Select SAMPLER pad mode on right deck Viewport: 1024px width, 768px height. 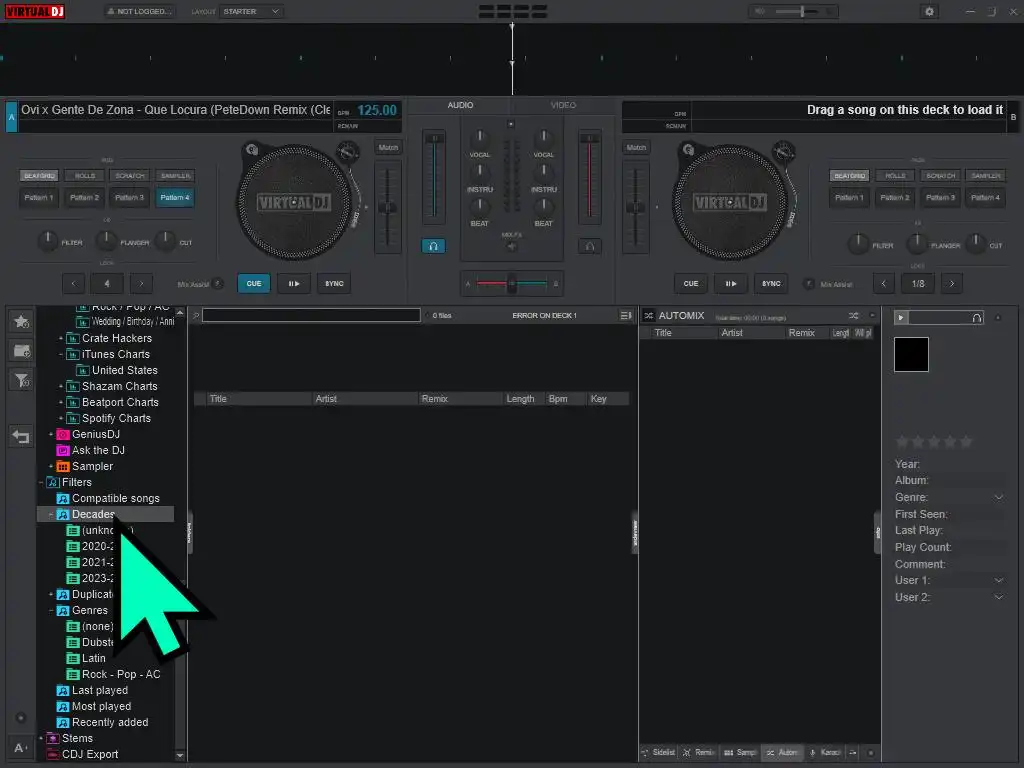[985, 176]
